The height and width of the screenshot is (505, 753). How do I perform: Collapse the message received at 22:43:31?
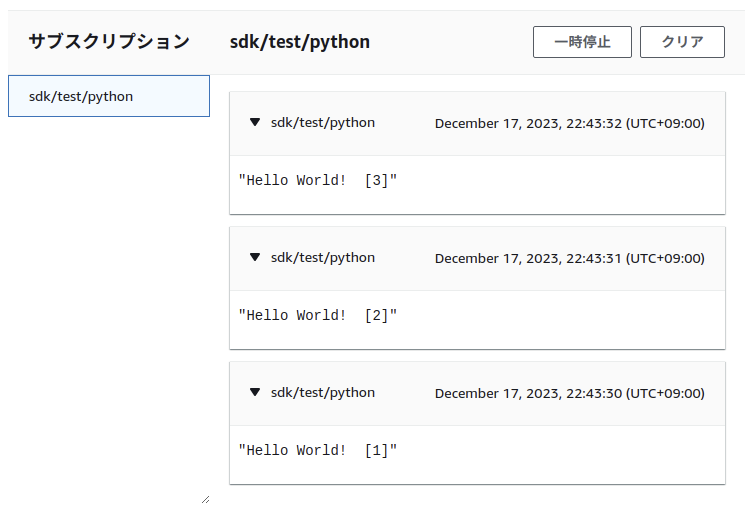click(x=255, y=257)
